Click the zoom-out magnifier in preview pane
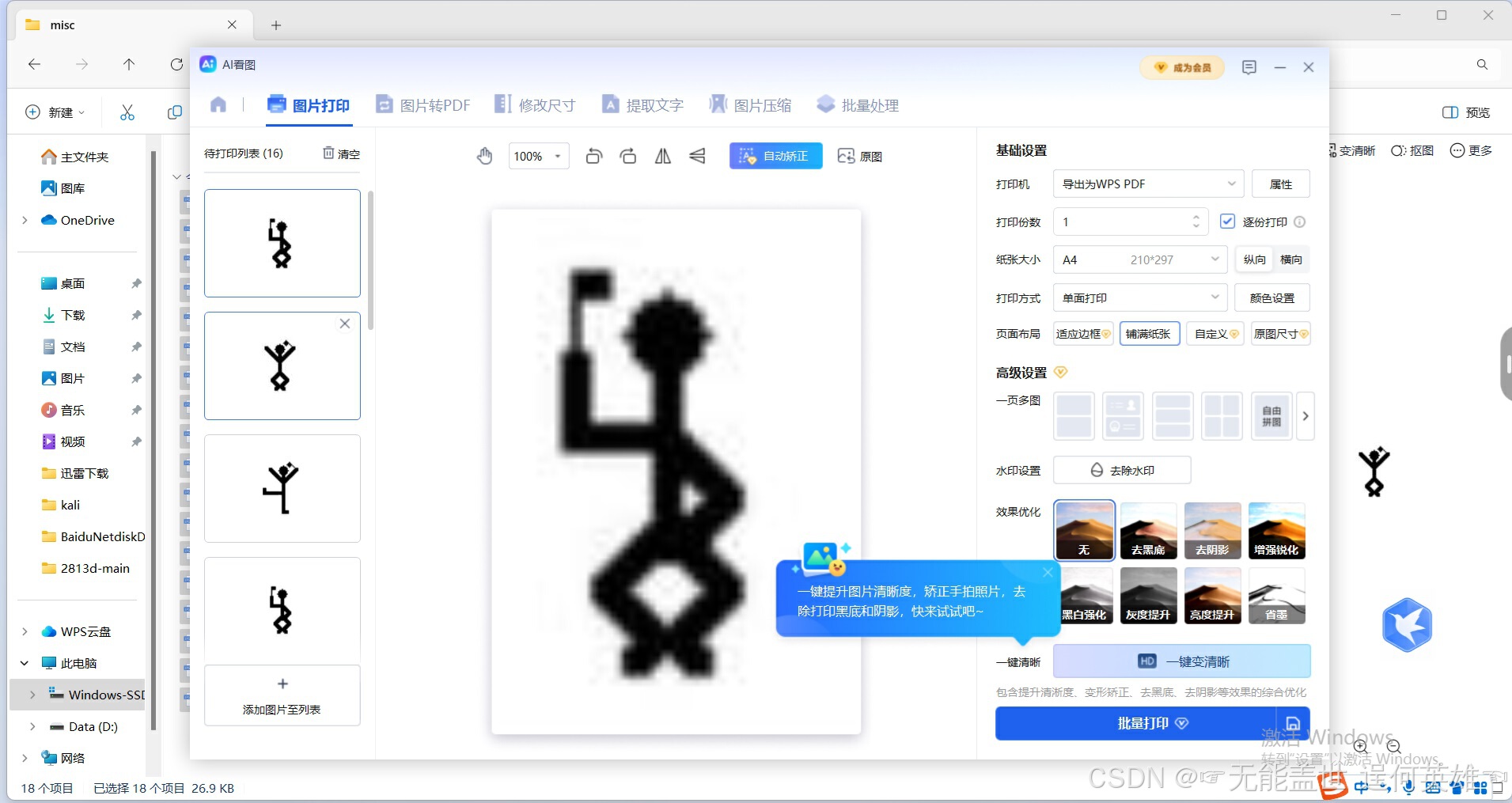The height and width of the screenshot is (803, 1512). click(1394, 746)
